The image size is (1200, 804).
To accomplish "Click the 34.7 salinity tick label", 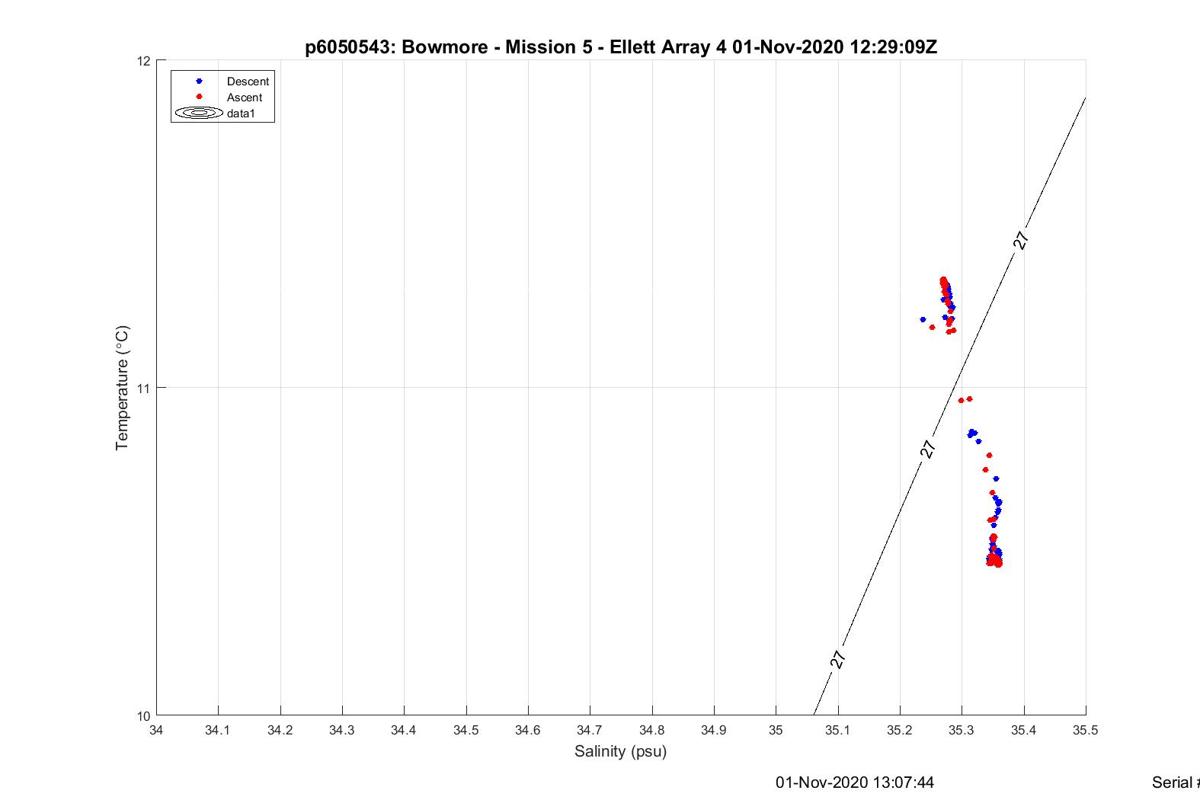I will point(590,732).
